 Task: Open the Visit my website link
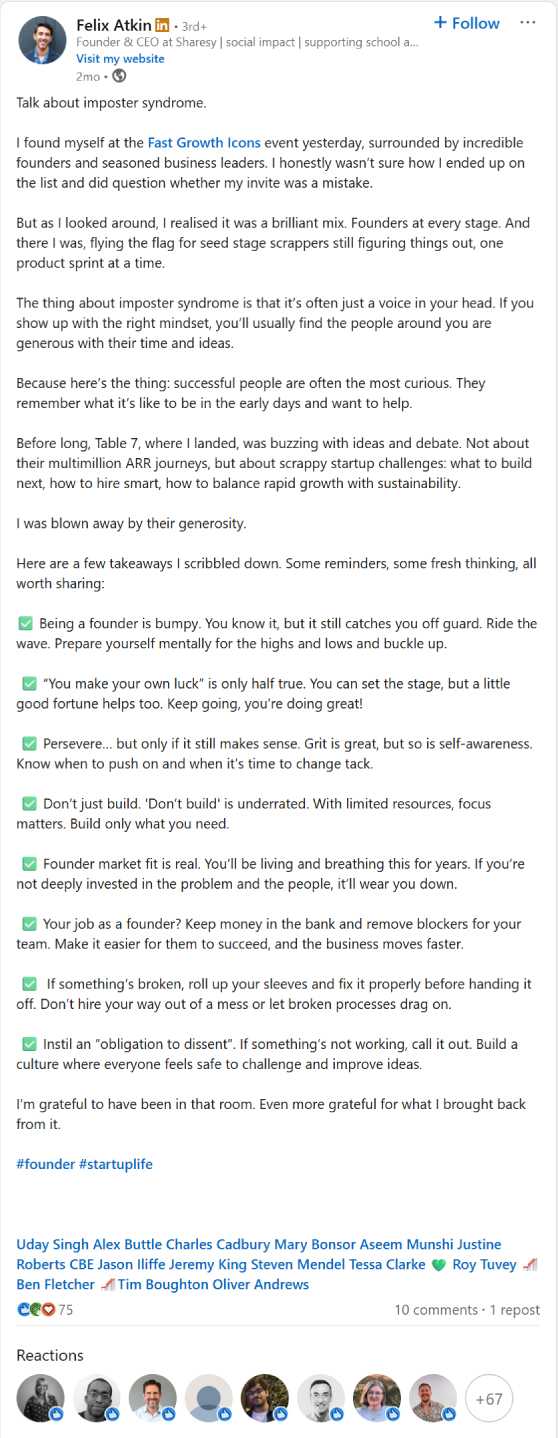click(x=120, y=59)
